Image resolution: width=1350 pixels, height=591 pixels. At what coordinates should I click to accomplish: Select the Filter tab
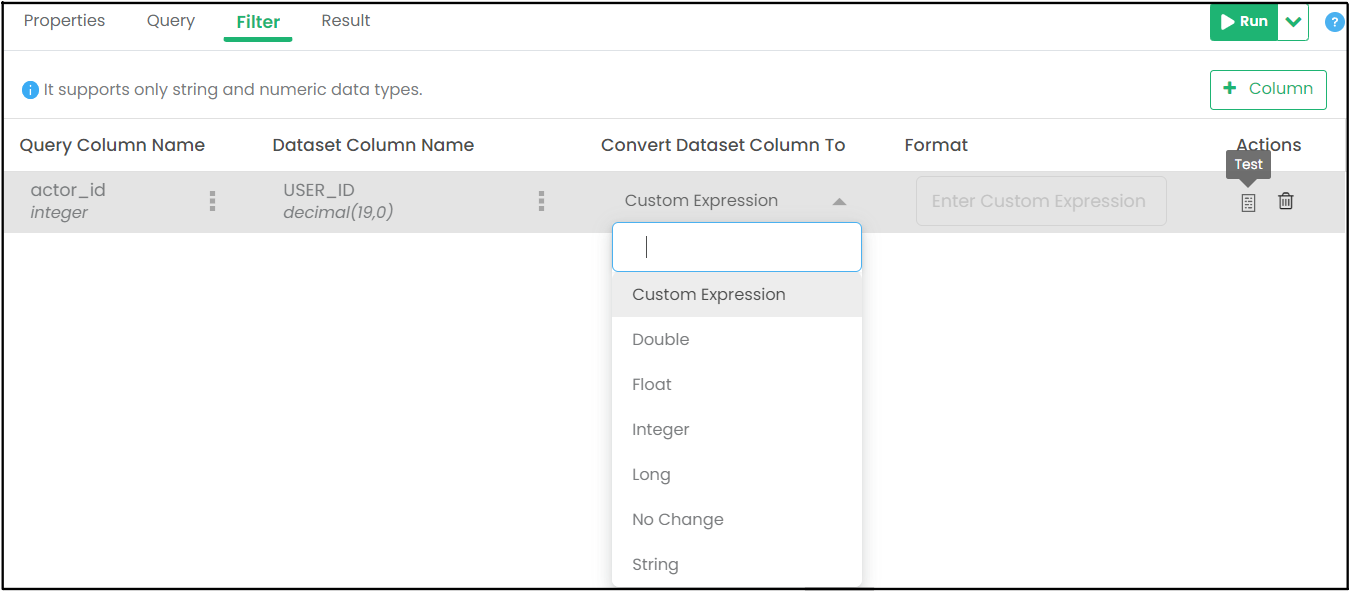[x=258, y=22]
